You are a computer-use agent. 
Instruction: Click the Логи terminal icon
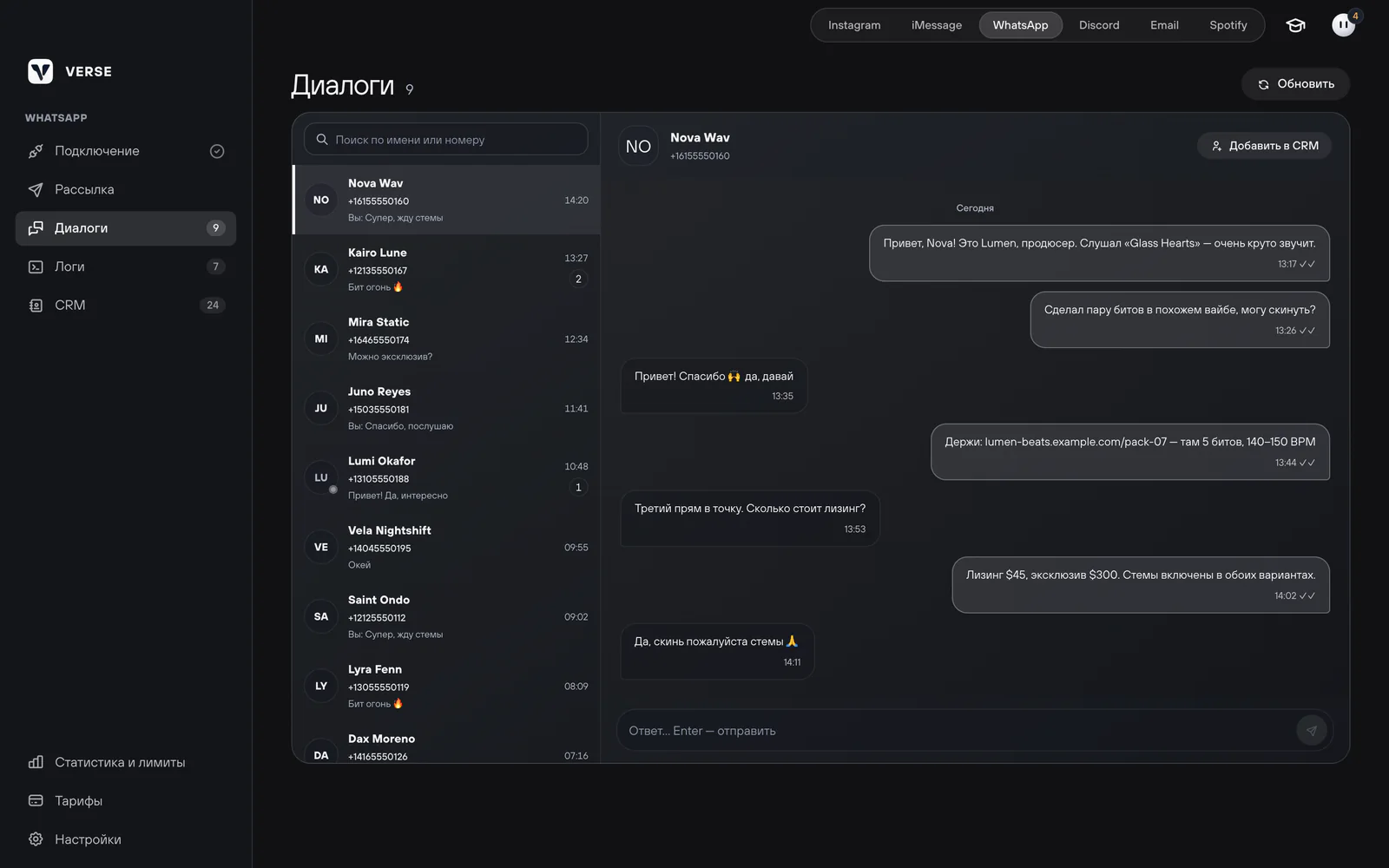point(36,266)
